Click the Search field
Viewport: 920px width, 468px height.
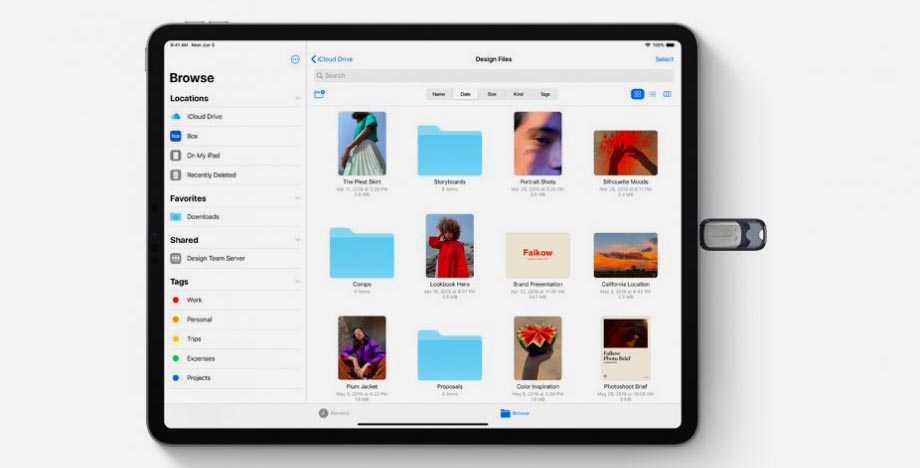click(x=493, y=76)
